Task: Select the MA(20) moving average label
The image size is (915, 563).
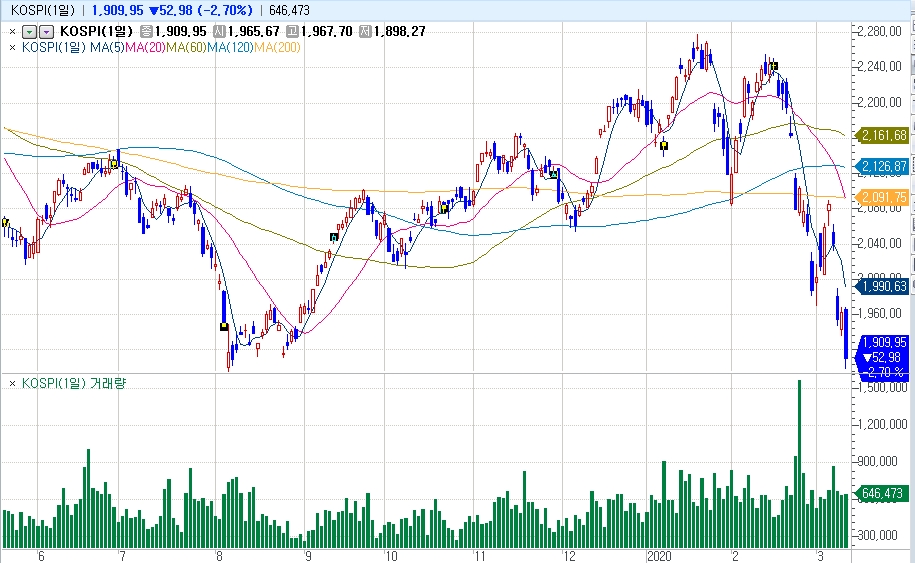Action: click(x=145, y=46)
